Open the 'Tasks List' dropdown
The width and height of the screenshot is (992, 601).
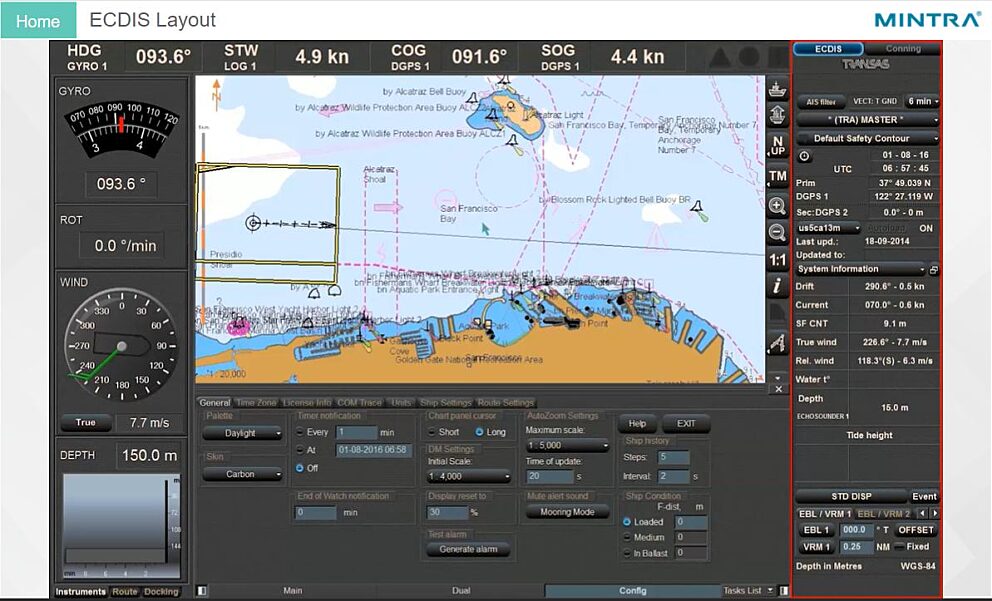coord(748,590)
